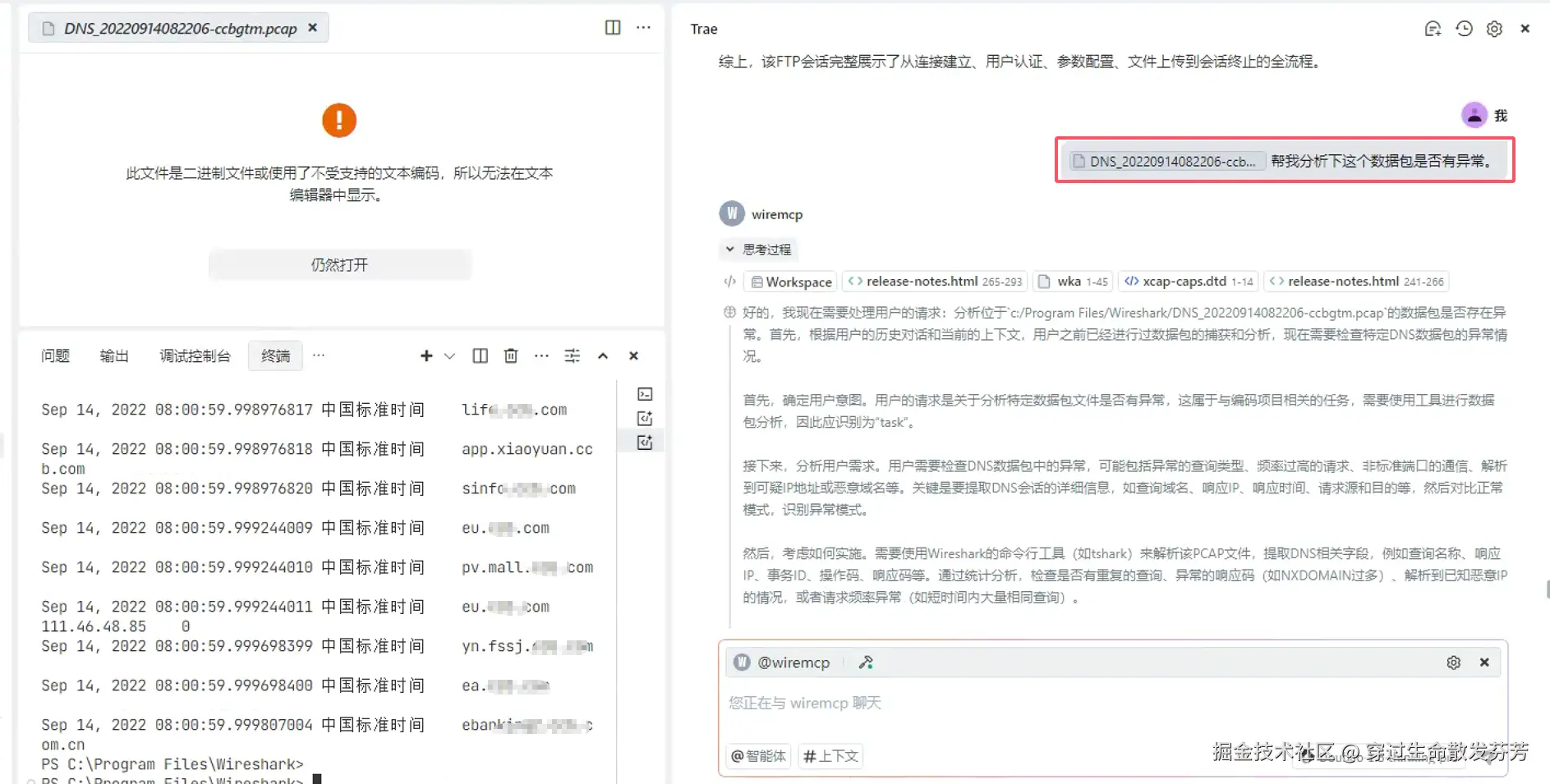Kill the terminal with the trash icon

(510, 355)
